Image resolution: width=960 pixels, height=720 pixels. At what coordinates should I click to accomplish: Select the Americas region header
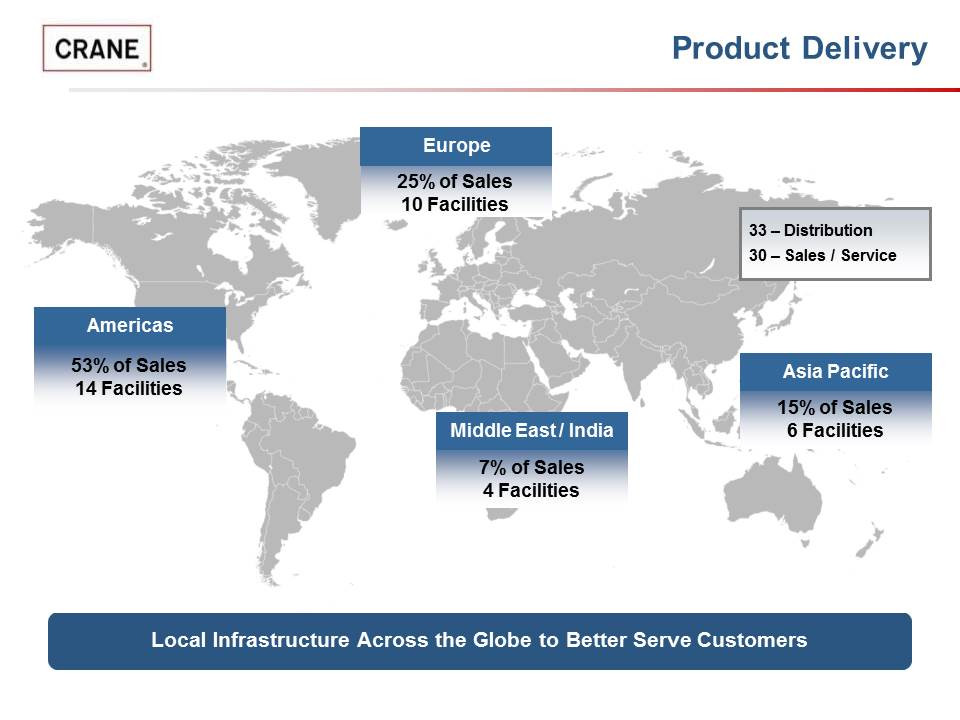coord(130,326)
